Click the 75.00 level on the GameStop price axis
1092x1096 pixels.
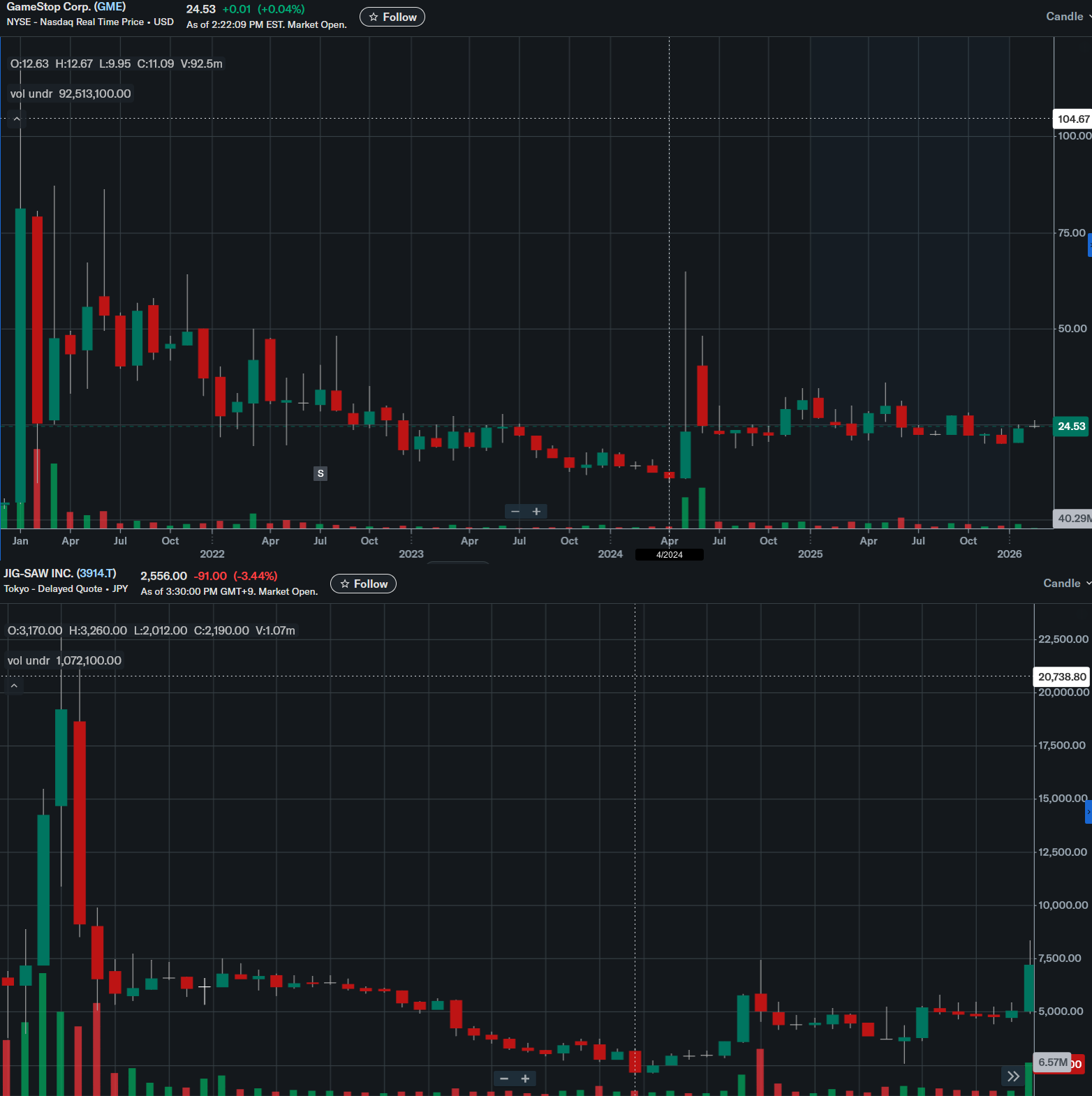pyautogui.click(x=1072, y=233)
